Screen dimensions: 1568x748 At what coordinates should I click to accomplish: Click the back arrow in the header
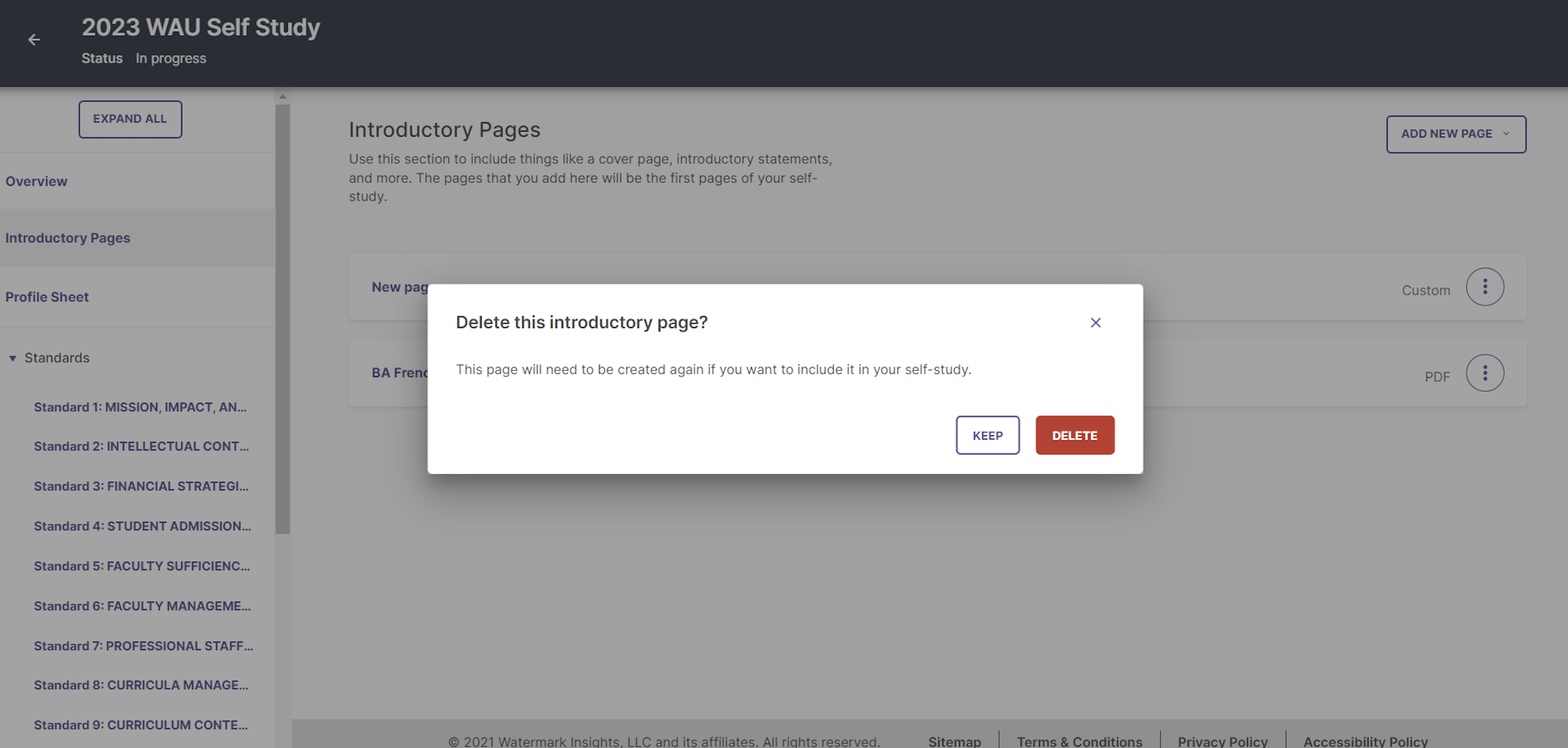click(34, 40)
